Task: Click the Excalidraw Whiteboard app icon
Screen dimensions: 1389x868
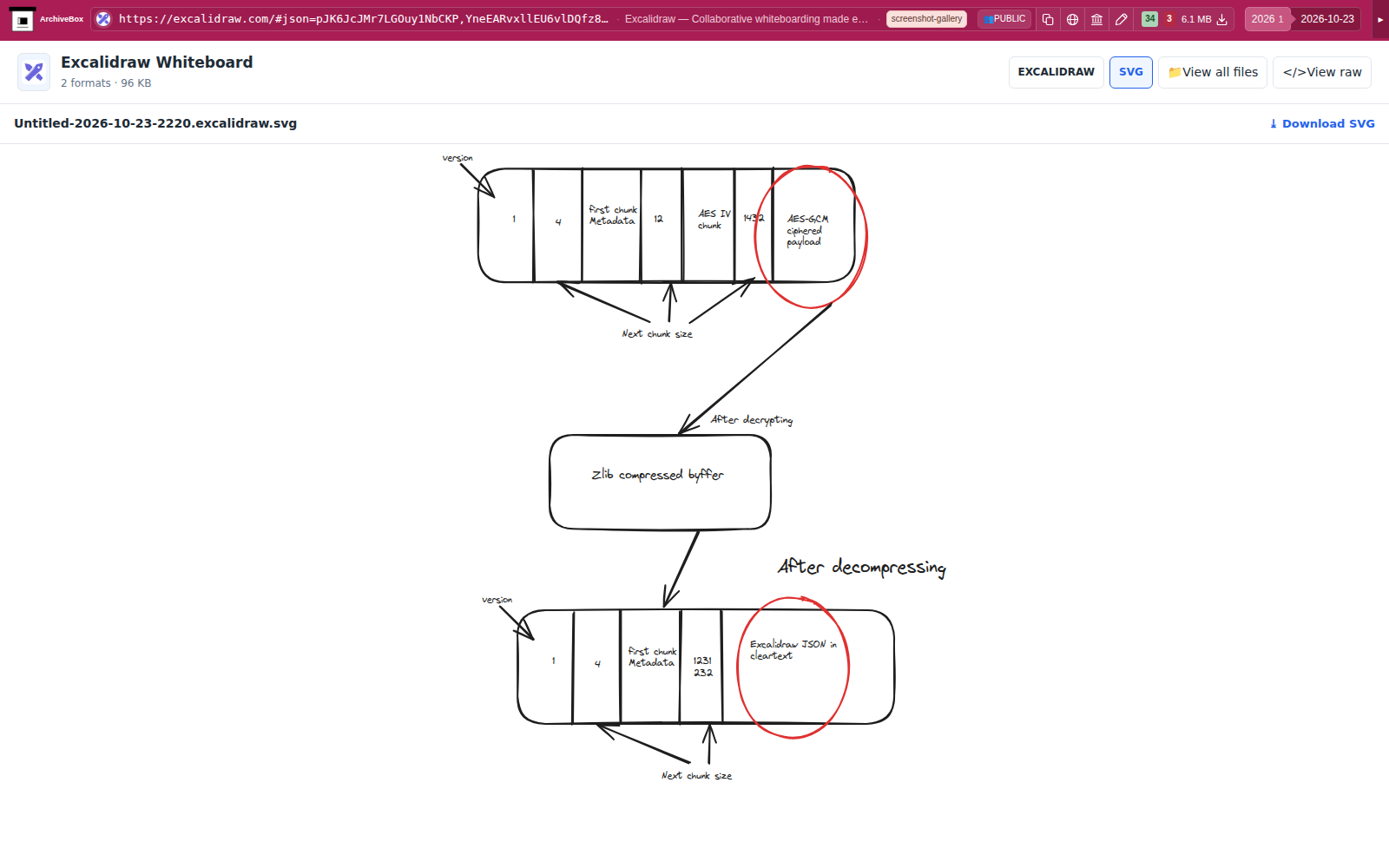Action: click(x=34, y=72)
